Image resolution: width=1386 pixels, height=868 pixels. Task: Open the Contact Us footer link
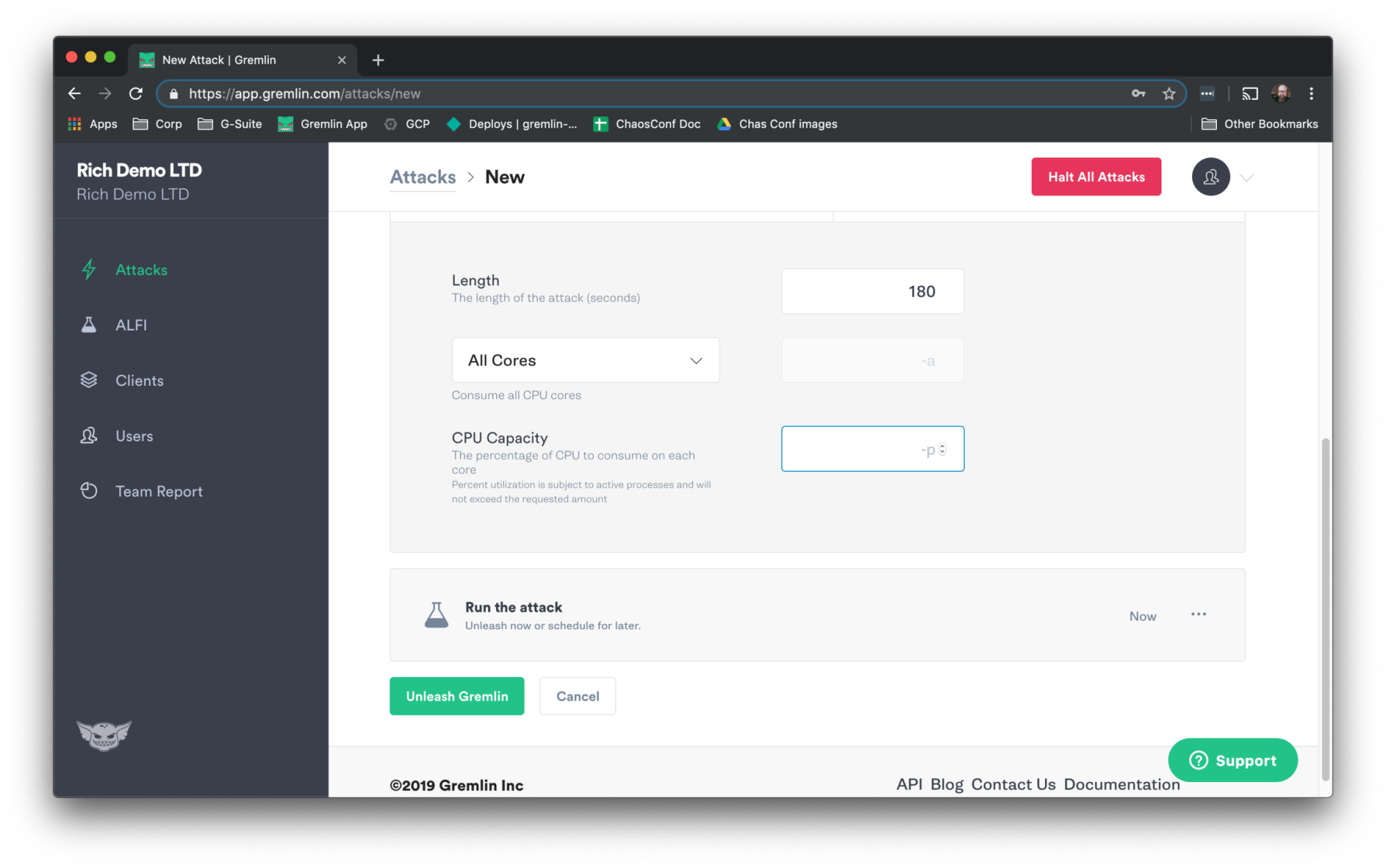[1013, 784]
